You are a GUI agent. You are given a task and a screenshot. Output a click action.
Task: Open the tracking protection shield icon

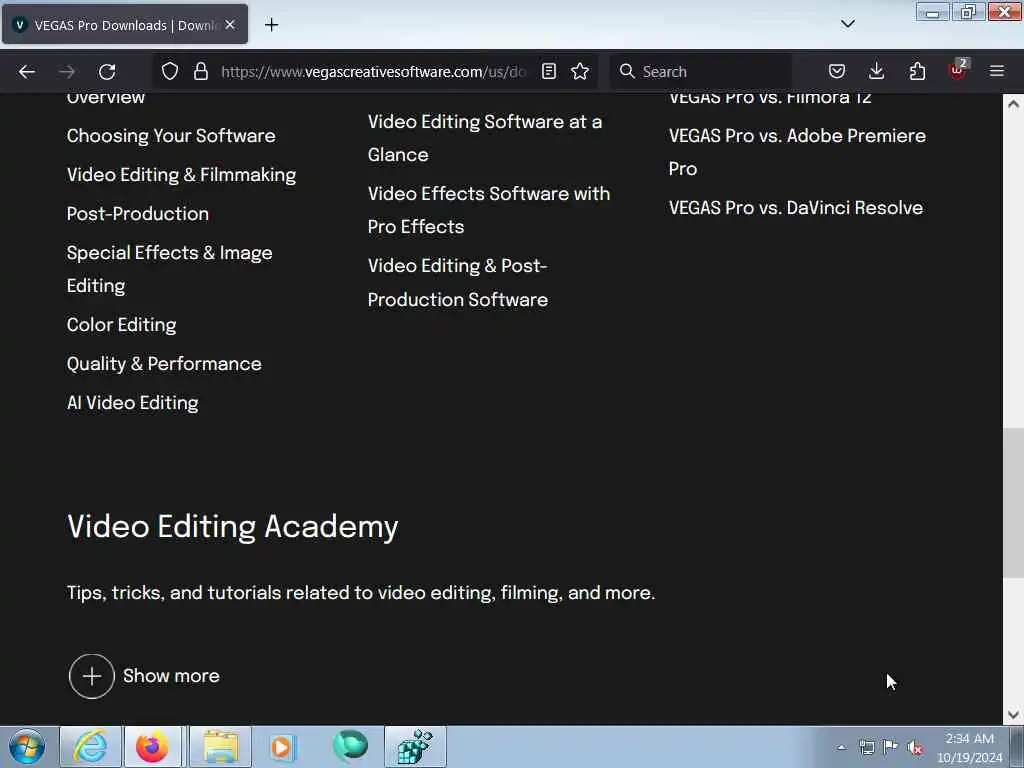tap(170, 71)
